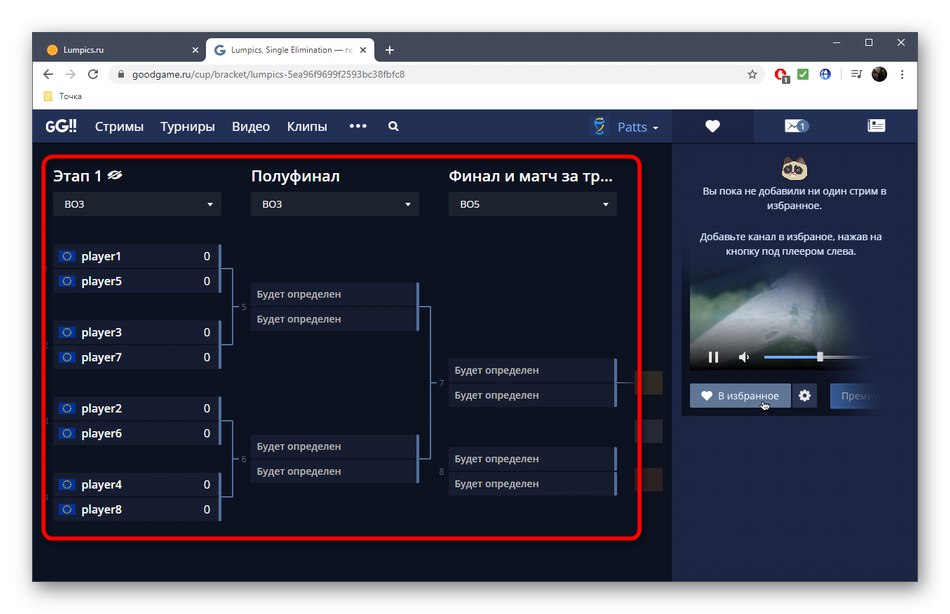Click player1's score value 0
The image size is (950, 614).
pos(207,256)
